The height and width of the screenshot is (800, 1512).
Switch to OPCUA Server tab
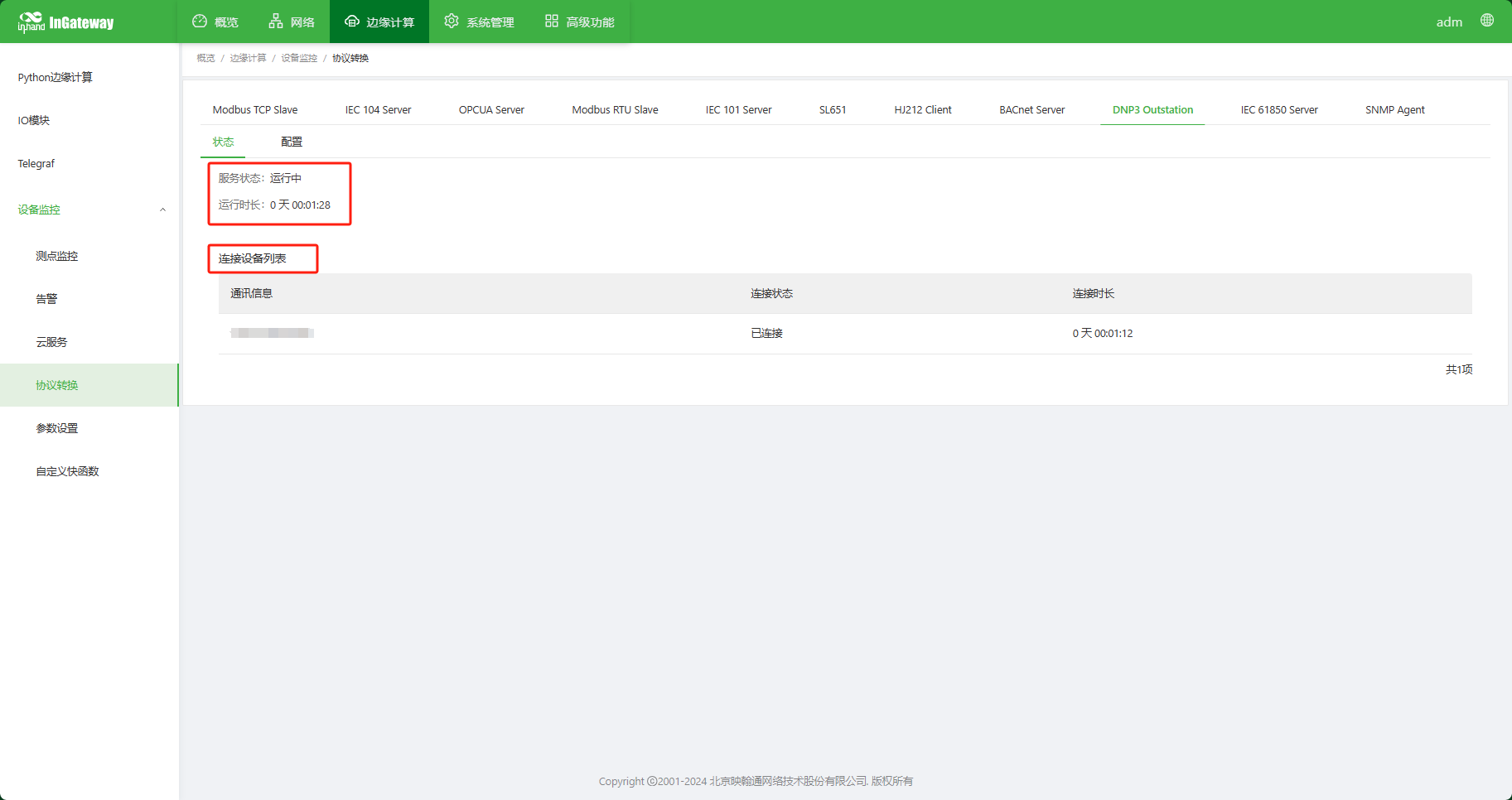pos(491,109)
